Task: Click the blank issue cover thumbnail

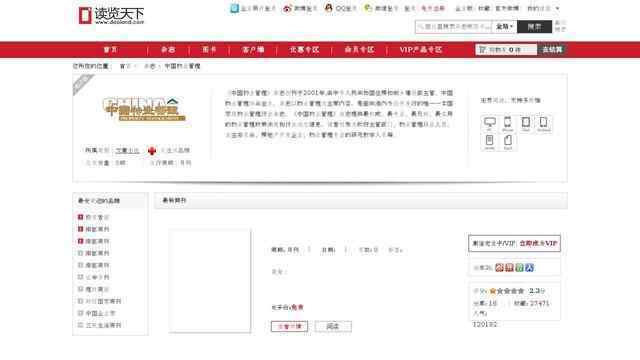Action: point(210,280)
